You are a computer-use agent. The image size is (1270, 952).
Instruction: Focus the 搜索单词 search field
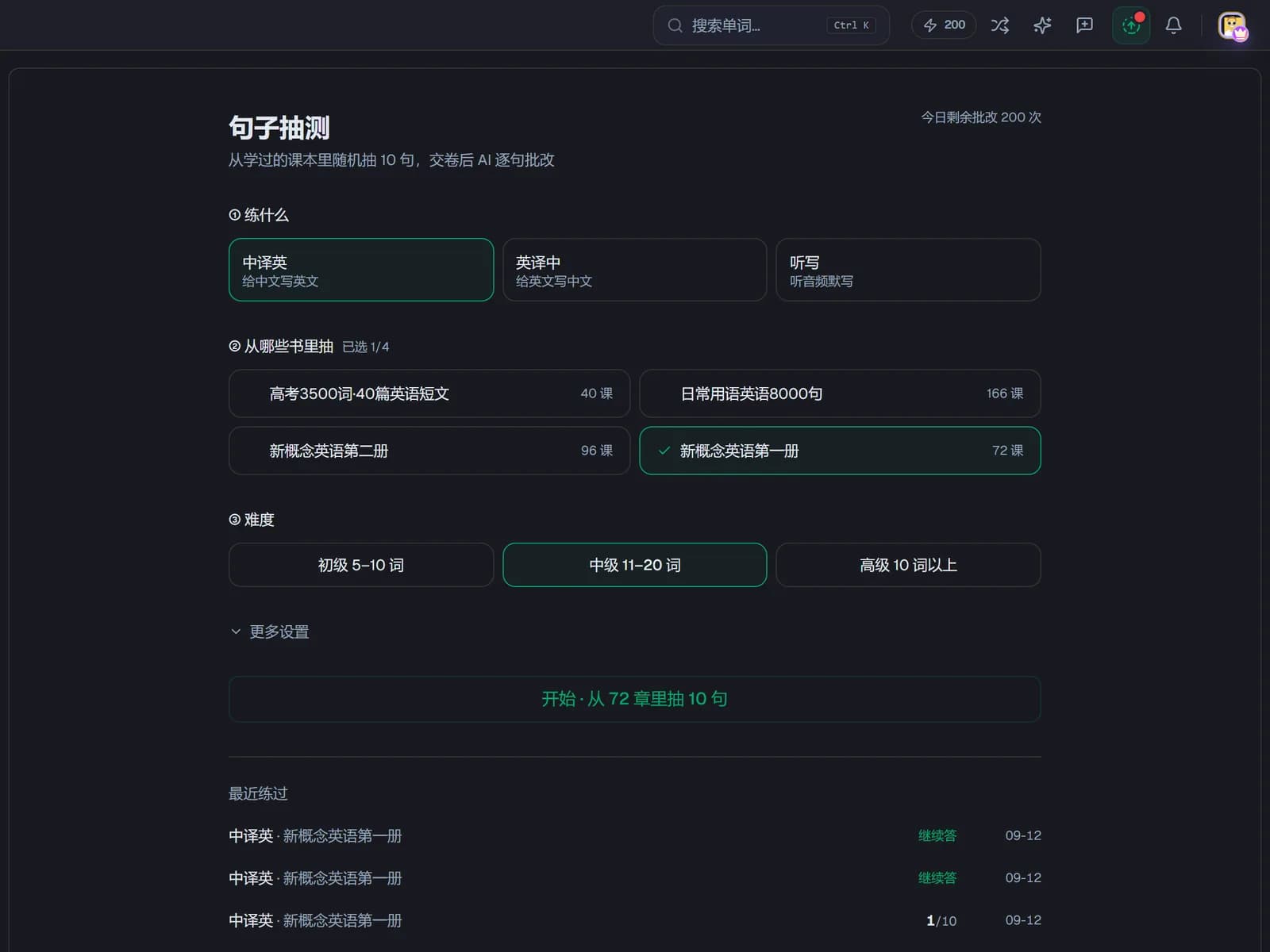771,25
